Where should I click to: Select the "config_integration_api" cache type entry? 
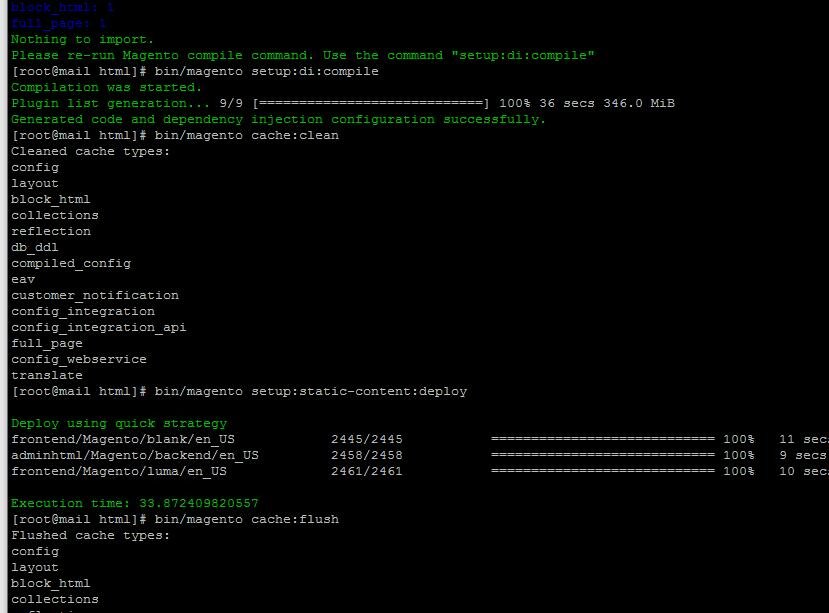point(98,327)
